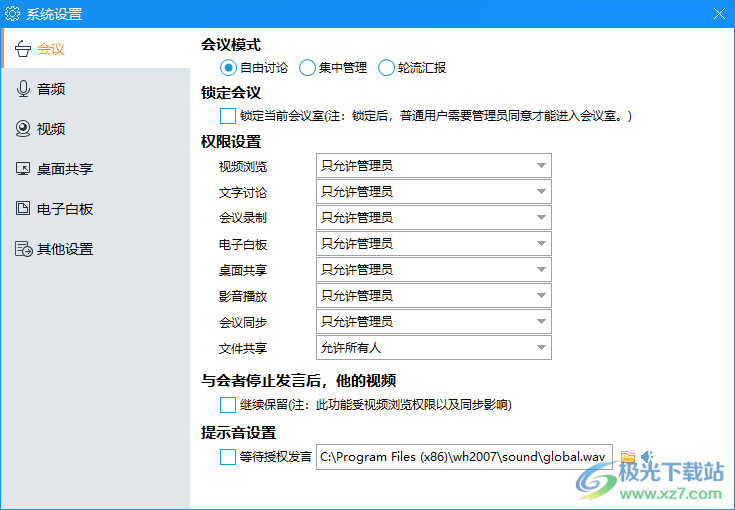Switch to the 音频 settings tab
This screenshot has height=510, width=735.
click(96, 89)
